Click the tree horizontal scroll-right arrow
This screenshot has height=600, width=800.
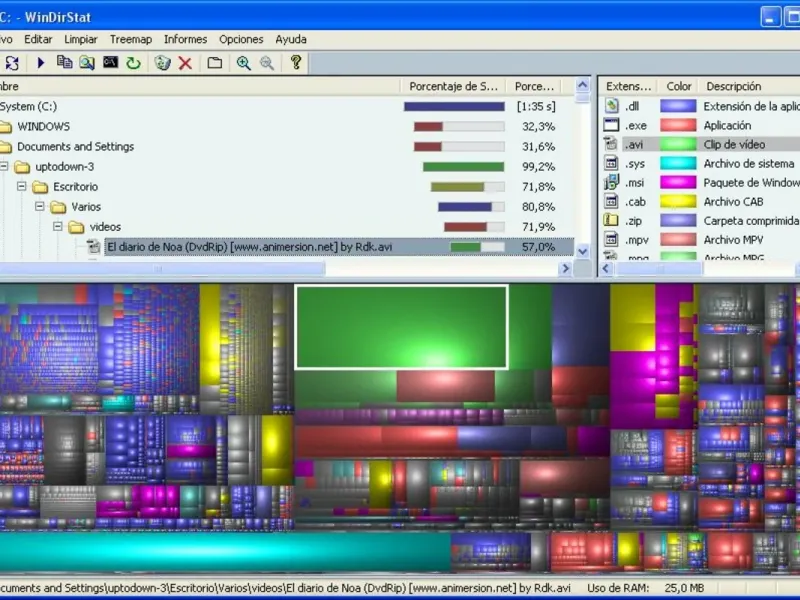coord(565,268)
